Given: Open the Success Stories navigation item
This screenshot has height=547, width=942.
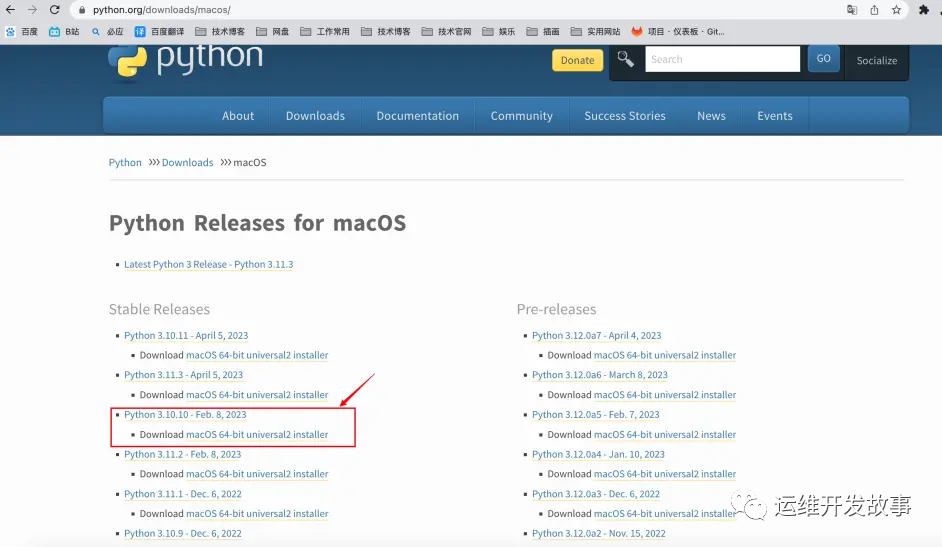Looking at the screenshot, I should [625, 115].
